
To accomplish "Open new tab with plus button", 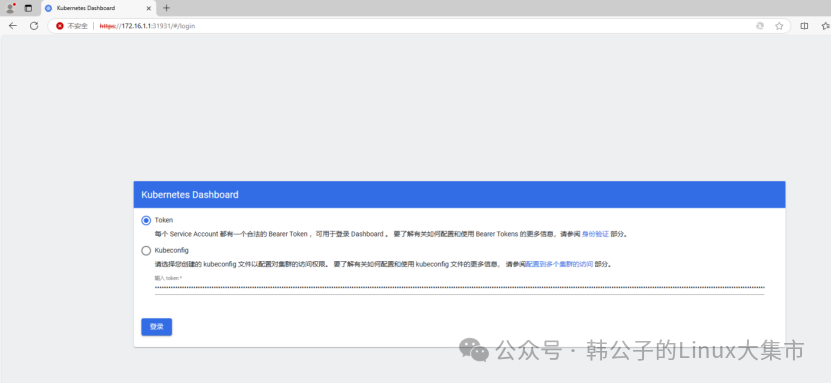I will coord(166,8).
